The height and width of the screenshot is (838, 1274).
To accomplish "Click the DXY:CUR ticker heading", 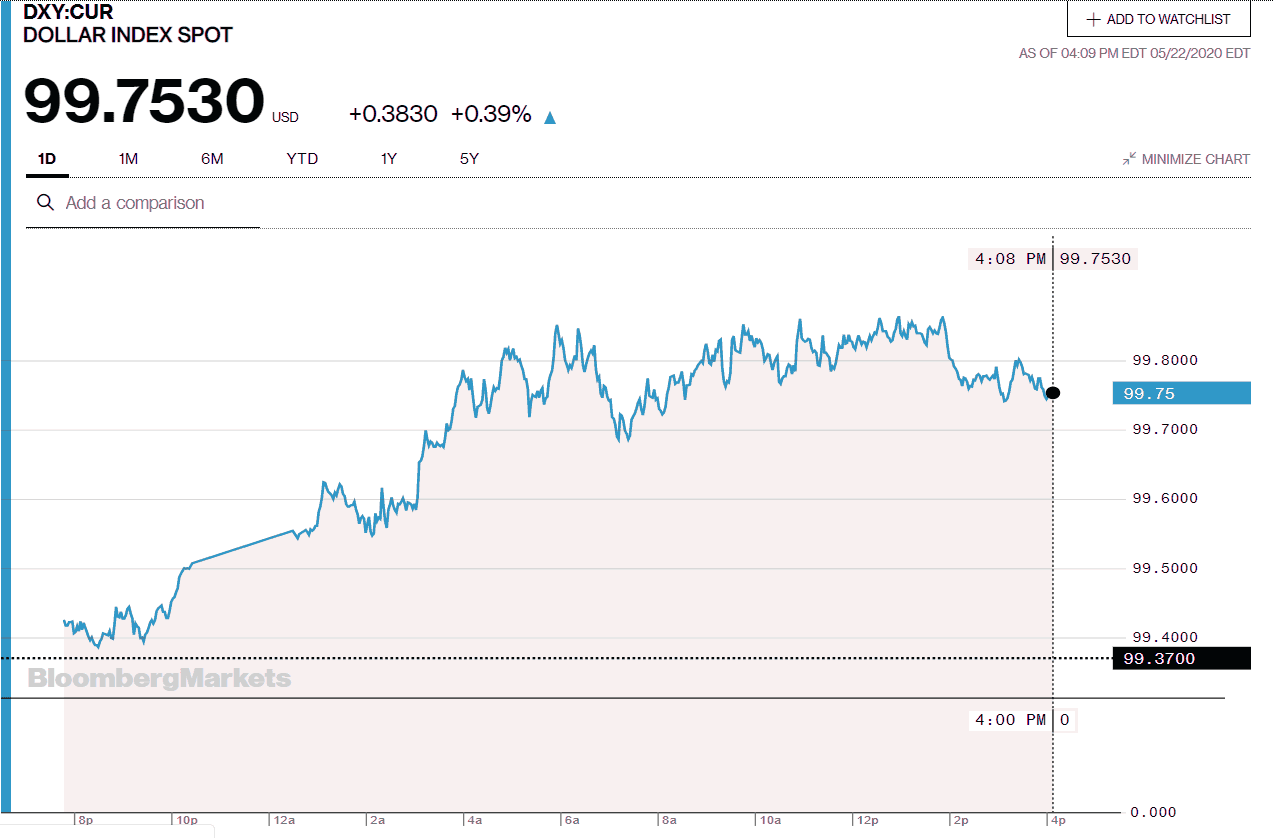I will pyautogui.click(x=69, y=13).
